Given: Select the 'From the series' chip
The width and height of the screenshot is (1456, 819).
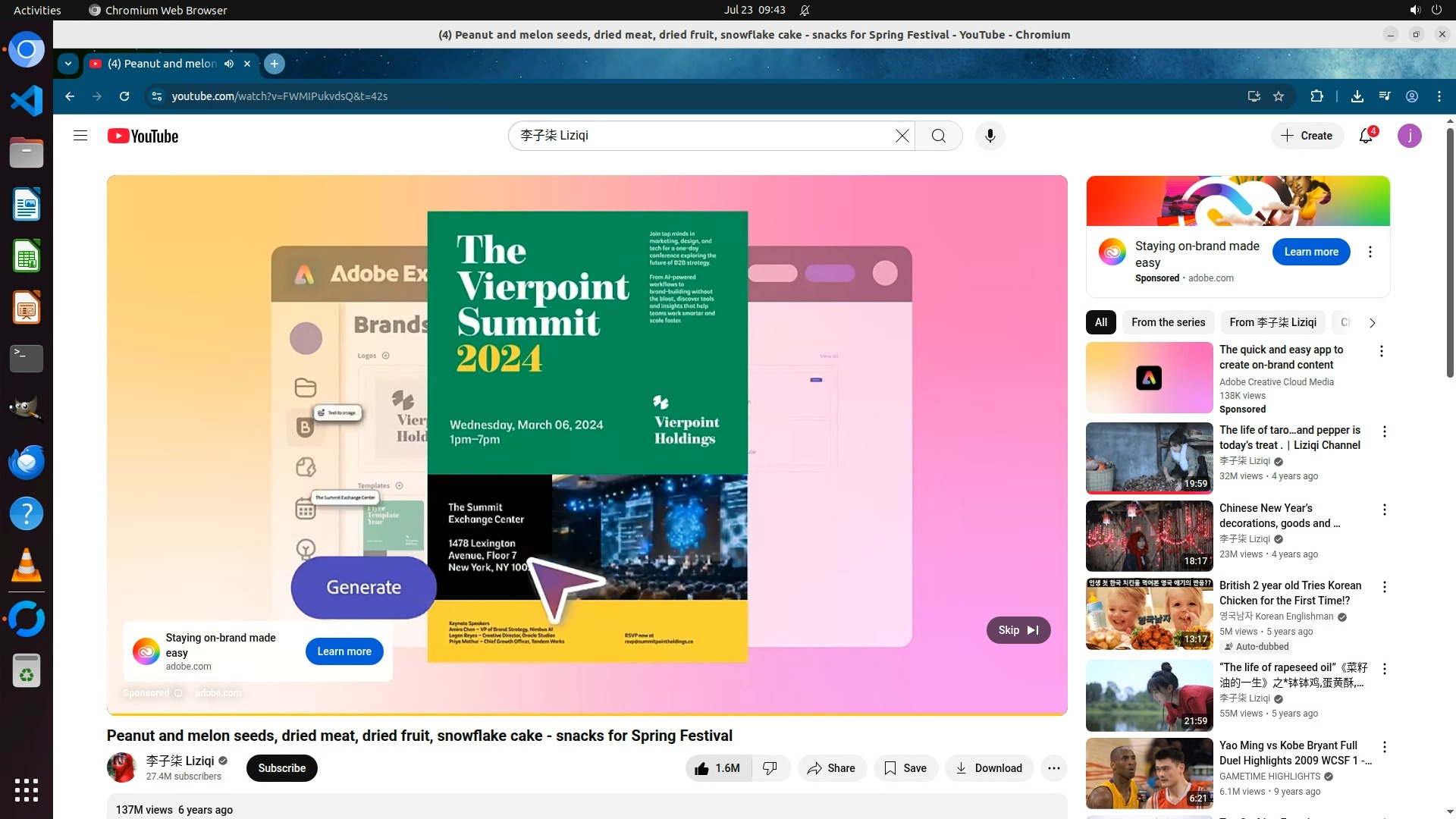Looking at the screenshot, I should click(x=1168, y=322).
